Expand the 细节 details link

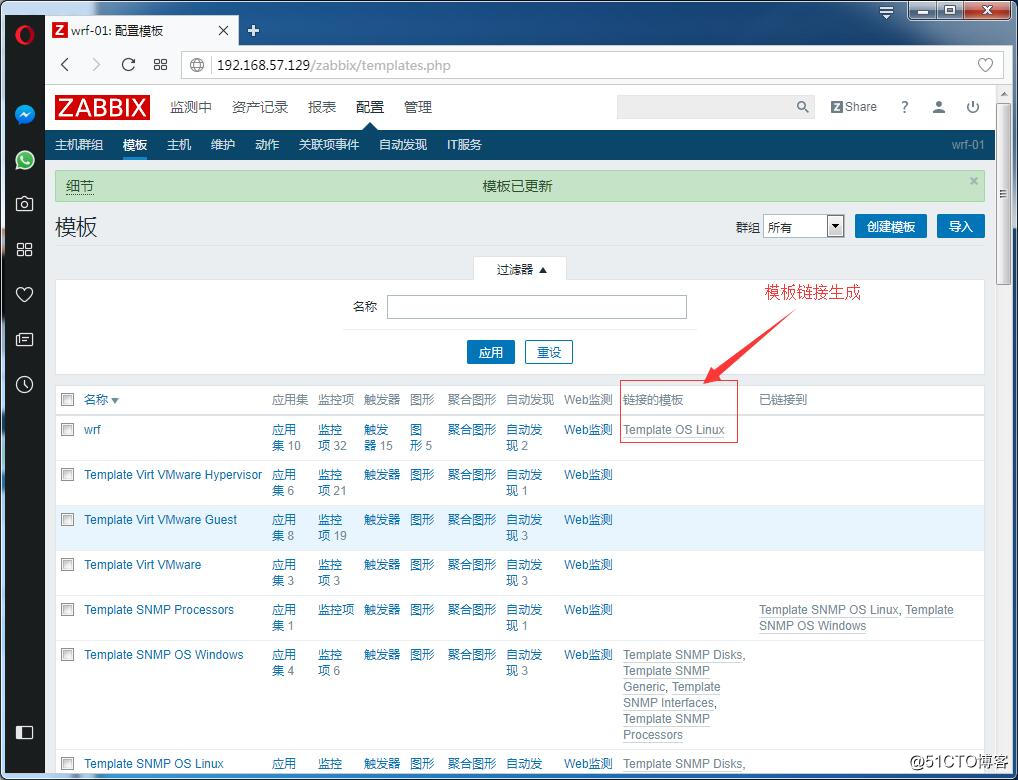pyautogui.click(x=80, y=186)
